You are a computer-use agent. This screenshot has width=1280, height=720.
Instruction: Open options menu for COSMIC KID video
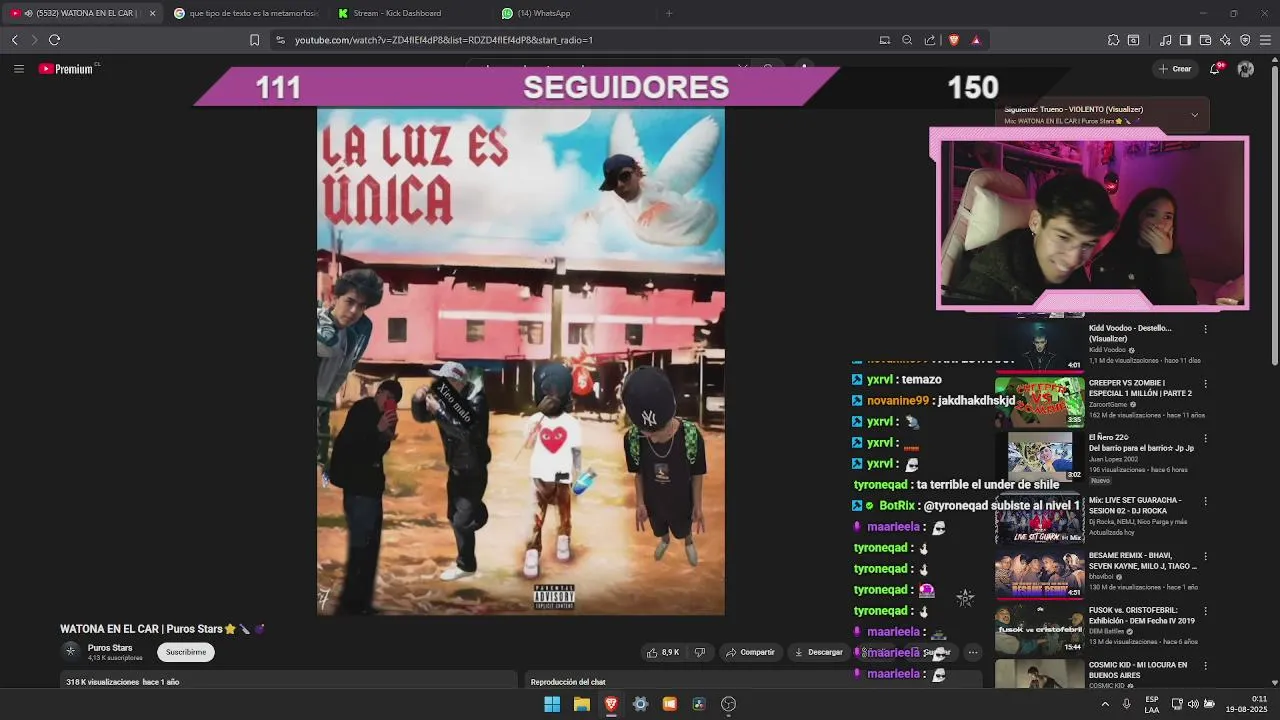(1205, 666)
